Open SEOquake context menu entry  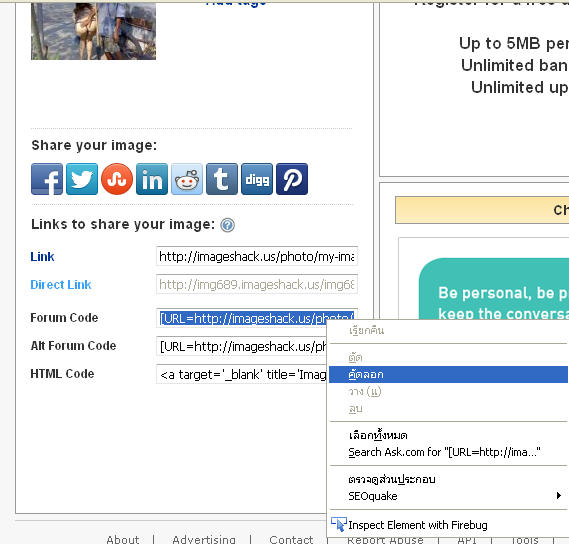coord(448,496)
